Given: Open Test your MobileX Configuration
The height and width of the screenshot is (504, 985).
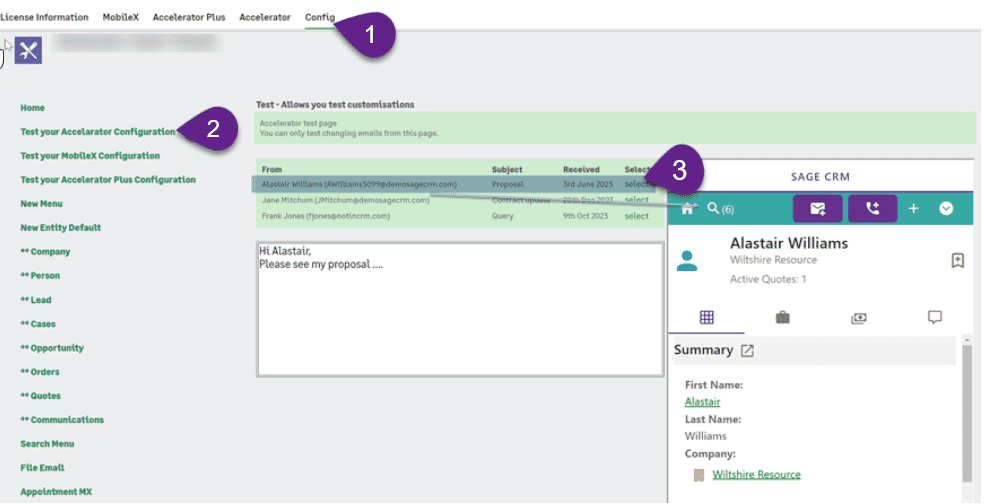Looking at the screenshot, I should tap(90, 155).
